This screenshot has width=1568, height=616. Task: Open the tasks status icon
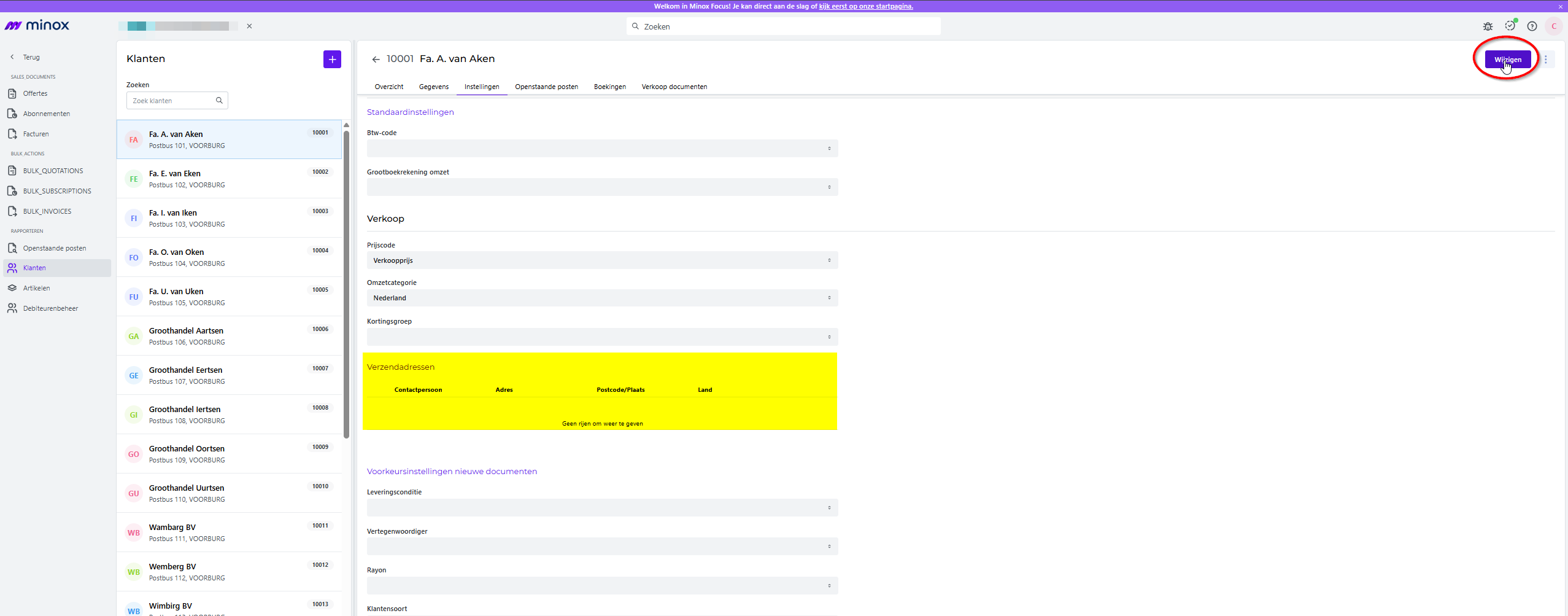(1510, 26)
